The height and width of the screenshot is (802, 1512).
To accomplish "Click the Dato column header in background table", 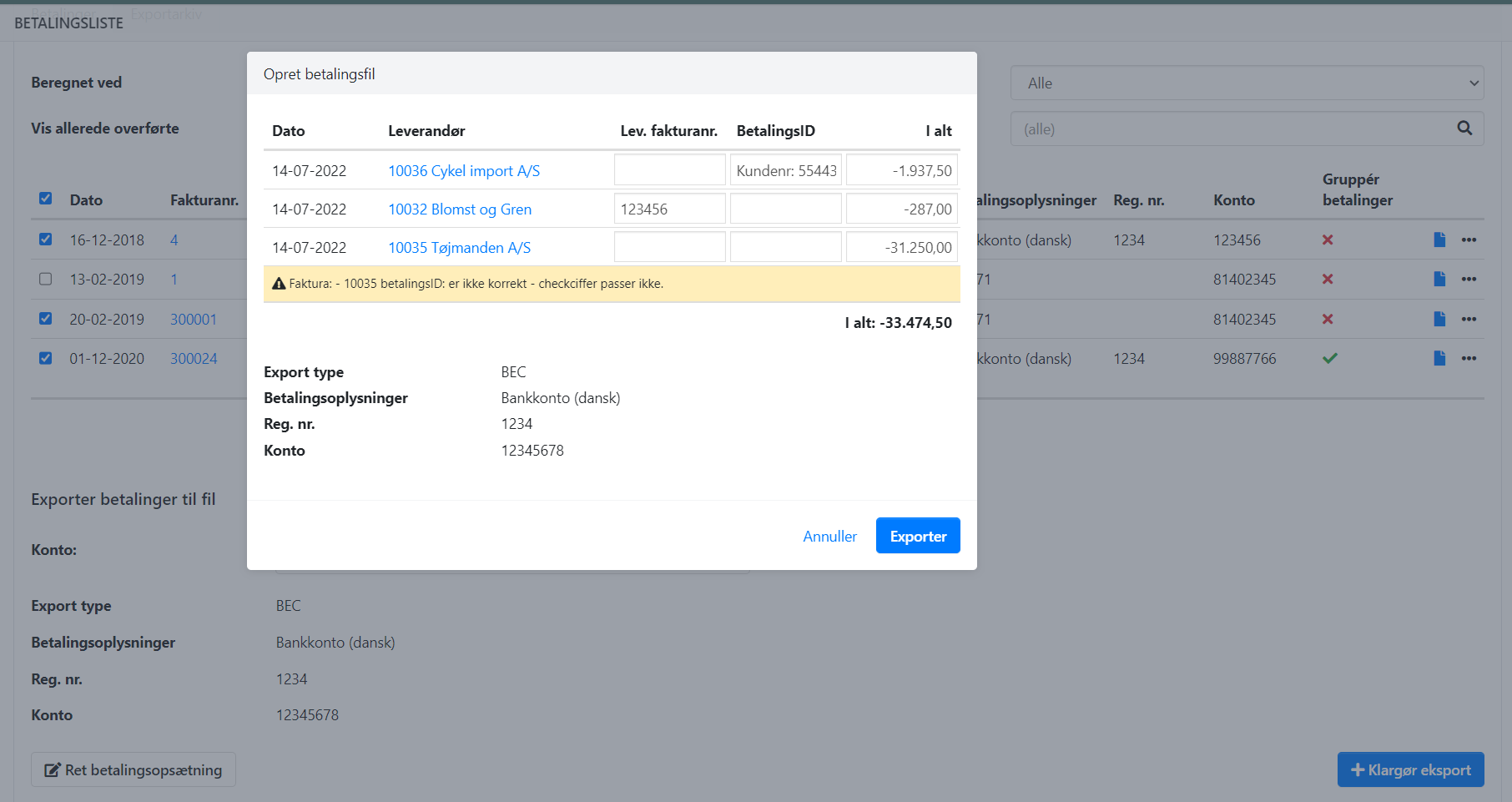I will 86,200.
